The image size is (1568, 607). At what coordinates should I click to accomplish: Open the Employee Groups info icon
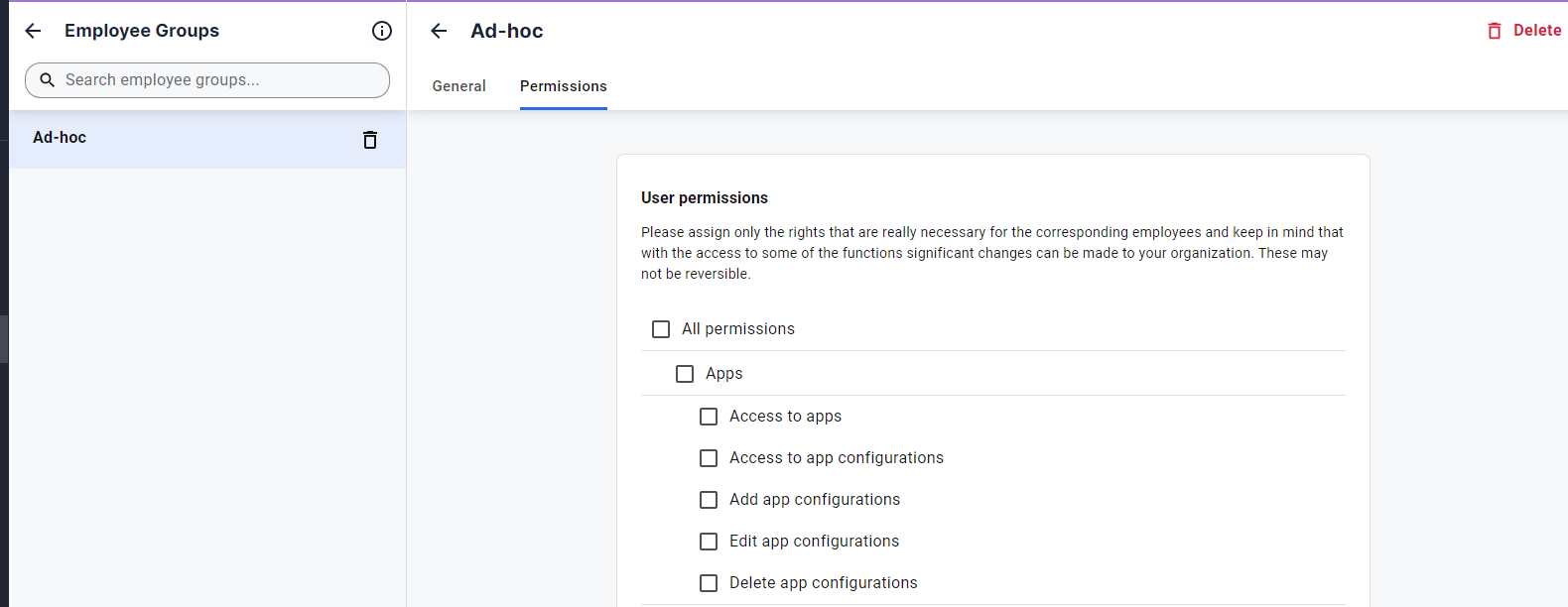click(x=382, y=31)
